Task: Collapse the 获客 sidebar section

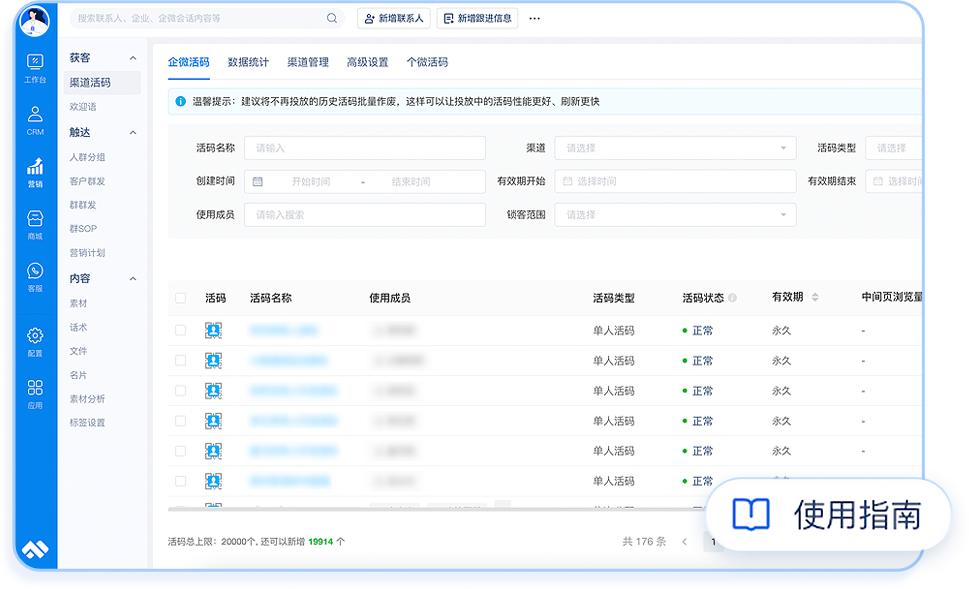Action: pos(133,59)
